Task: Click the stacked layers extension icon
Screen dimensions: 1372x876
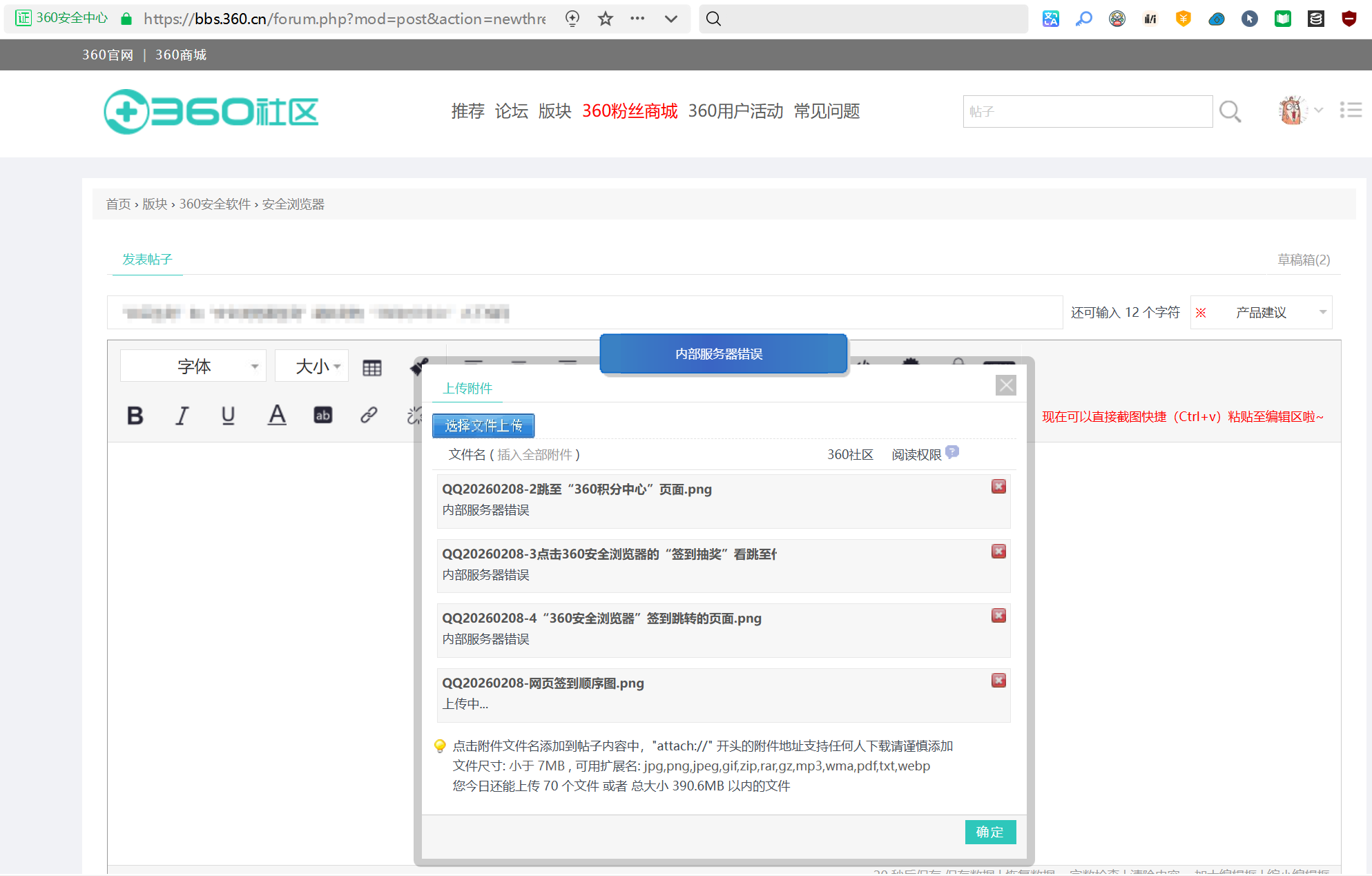Action: pyautogui.click(x=1316, y=19)
